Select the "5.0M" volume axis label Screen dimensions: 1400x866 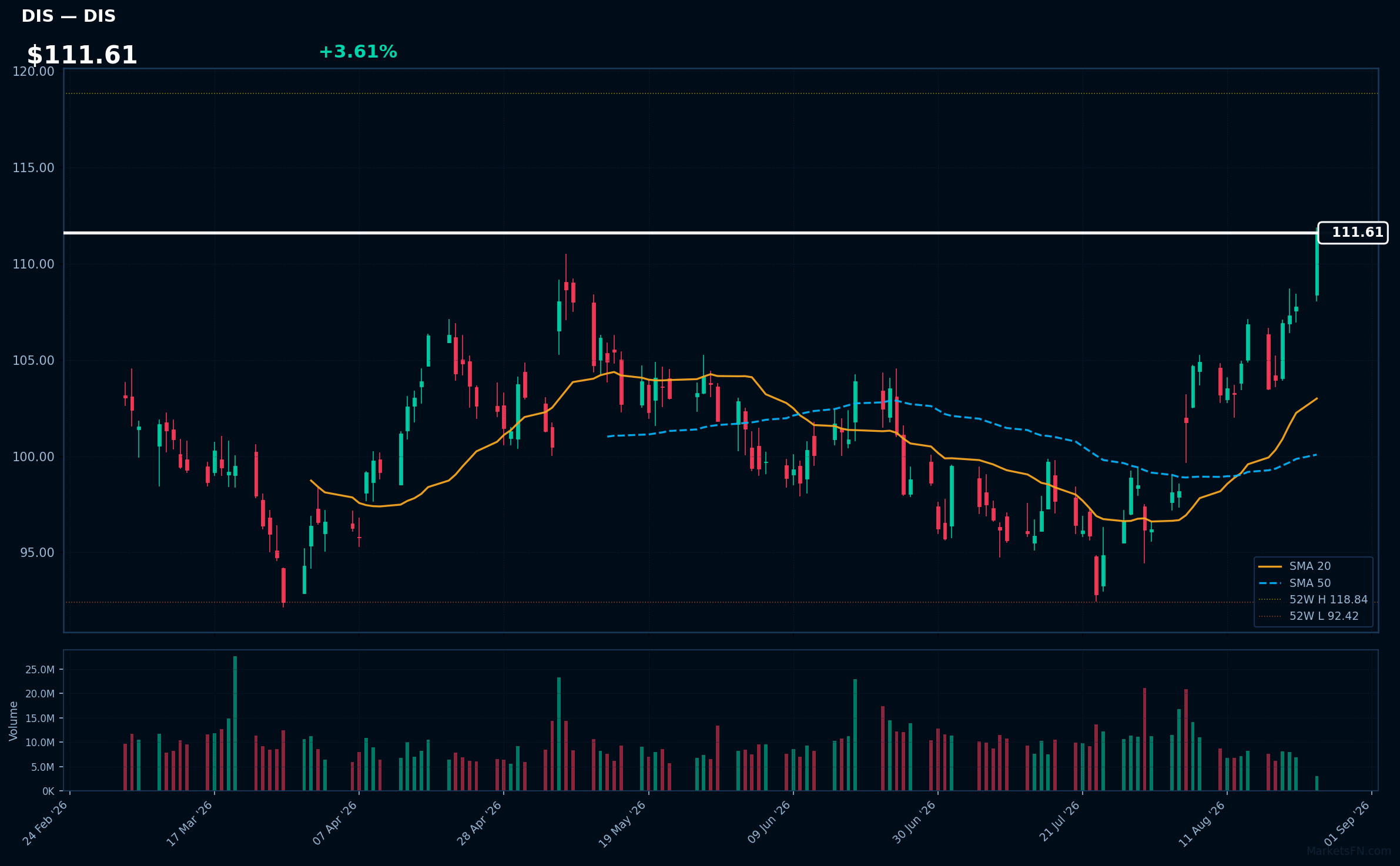[43, 767]
